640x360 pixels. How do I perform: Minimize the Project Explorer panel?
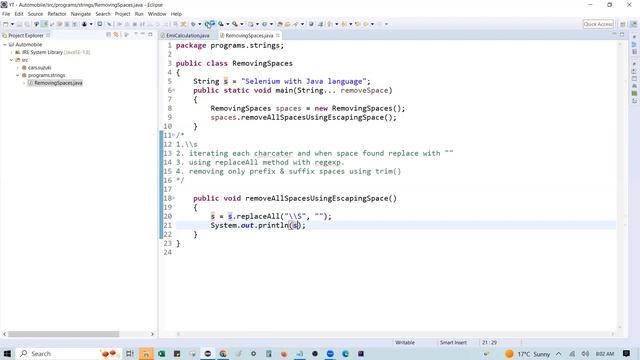(x=142, y=34)
